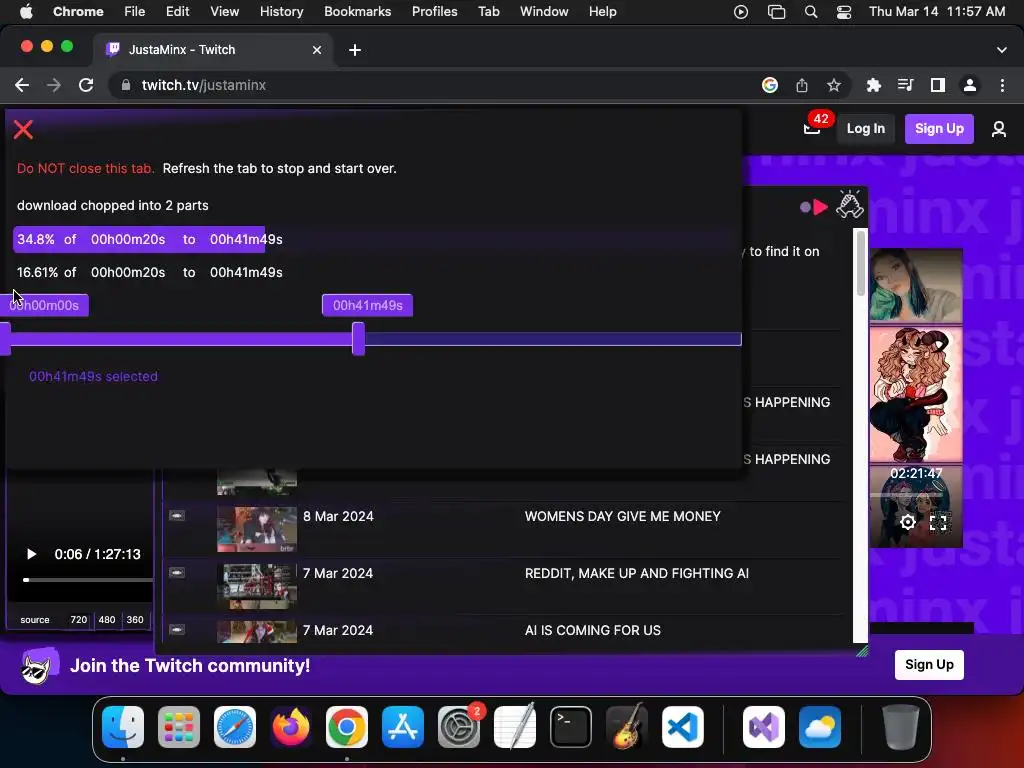Click the address bar URL twitch.tv/justaminx
1024x768 pixels.
(x=204, y=85)
